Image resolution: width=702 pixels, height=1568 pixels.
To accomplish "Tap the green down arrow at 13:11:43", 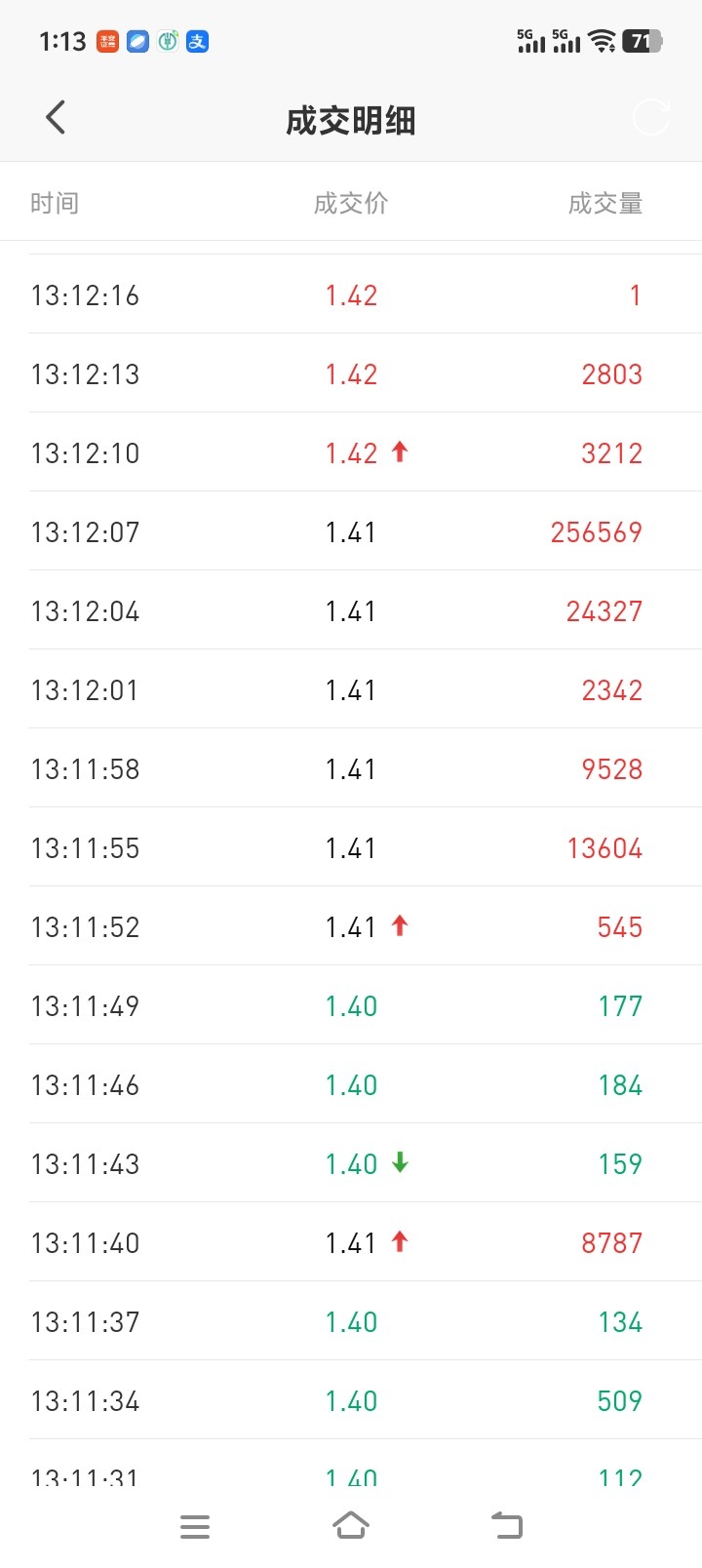I will click(x=400, y=1162).
